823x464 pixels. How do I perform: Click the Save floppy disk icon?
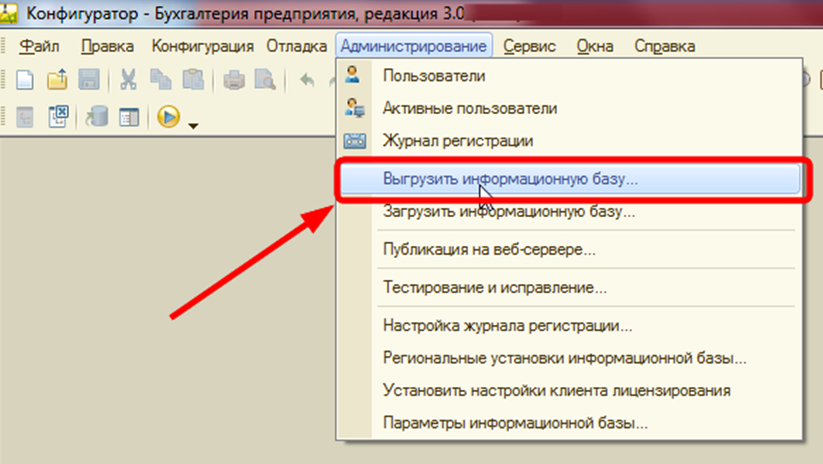89,80
